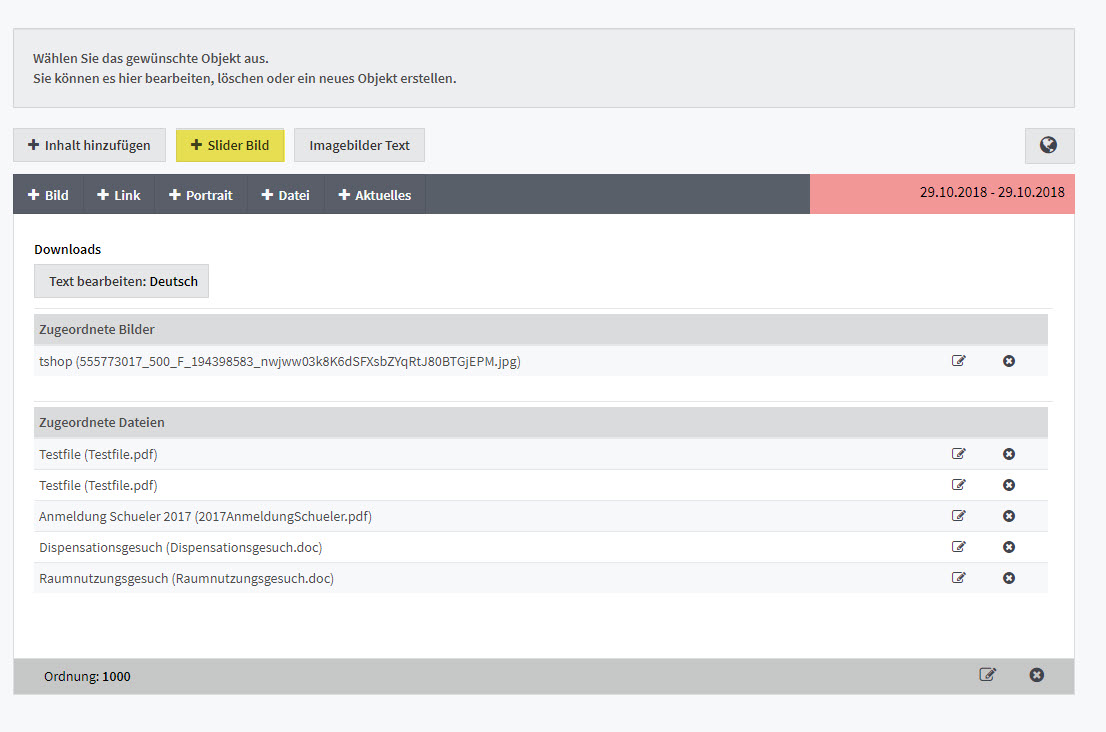Remove the first Testfile.pdf entry
The height and width of the screenshot is (732, 1106).
click(x=1009, y=454)
